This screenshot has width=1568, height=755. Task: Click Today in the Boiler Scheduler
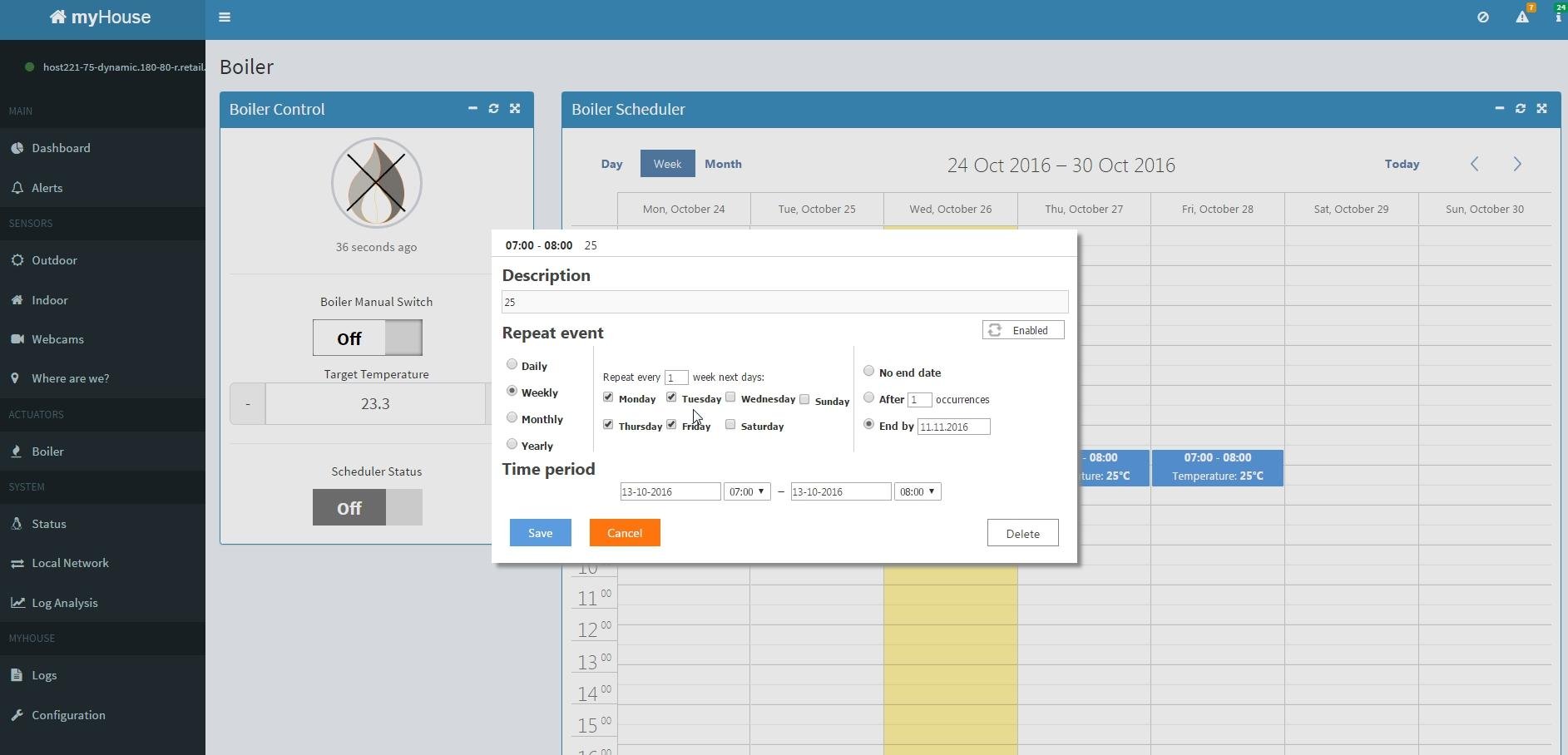tap(1401, 163)
